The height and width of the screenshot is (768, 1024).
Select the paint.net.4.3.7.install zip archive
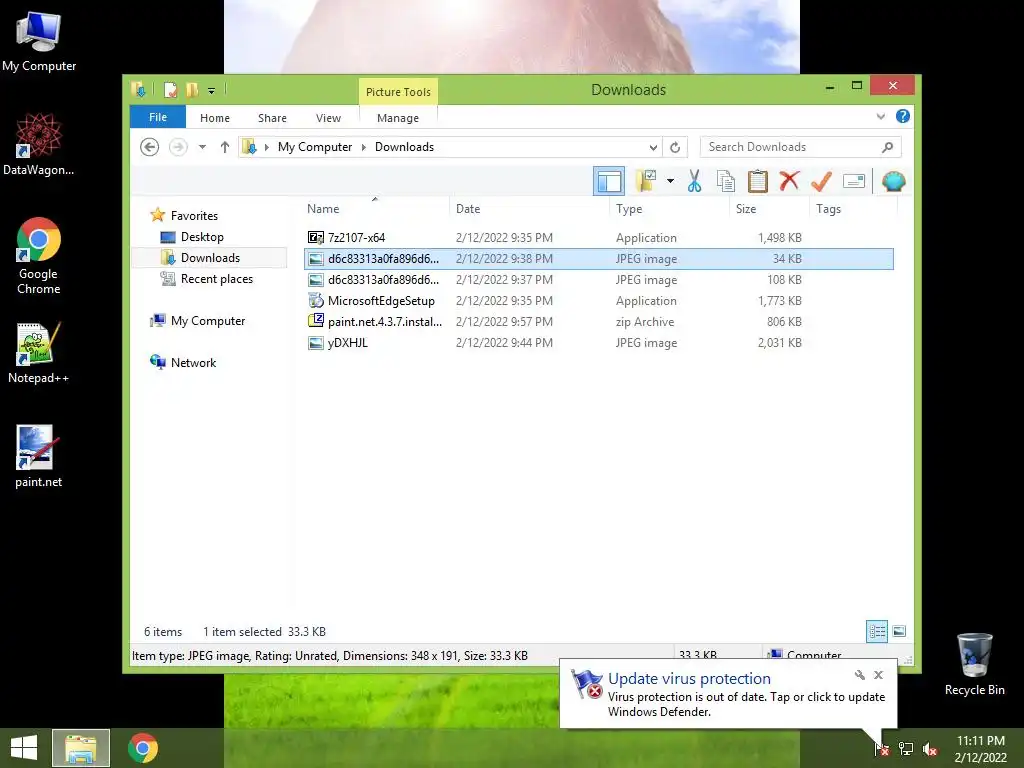coord(599,321)
